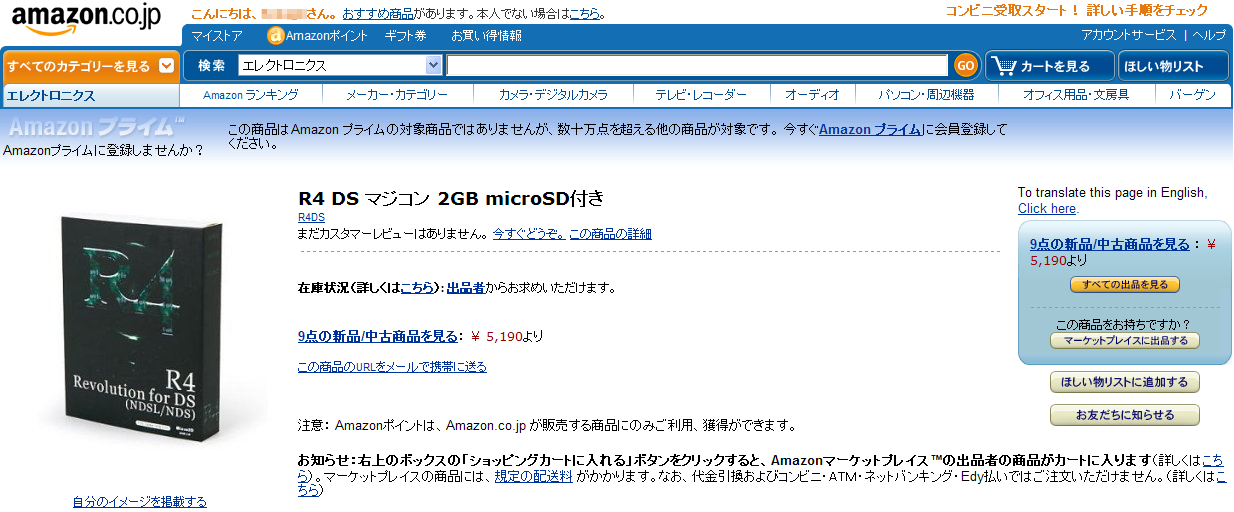Click the R4DS brand link
Viewport: 1234px width, 512px height.
point(311,217)
